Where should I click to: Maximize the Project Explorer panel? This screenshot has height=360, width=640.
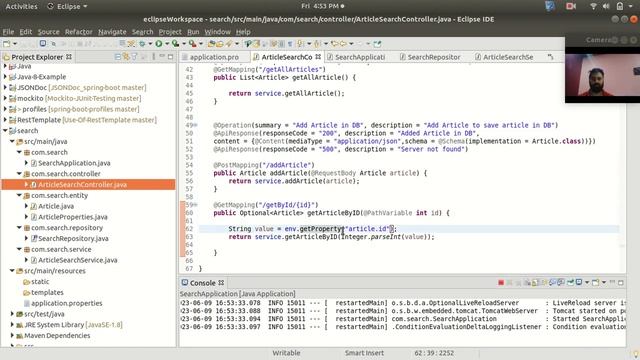(171, 57)
